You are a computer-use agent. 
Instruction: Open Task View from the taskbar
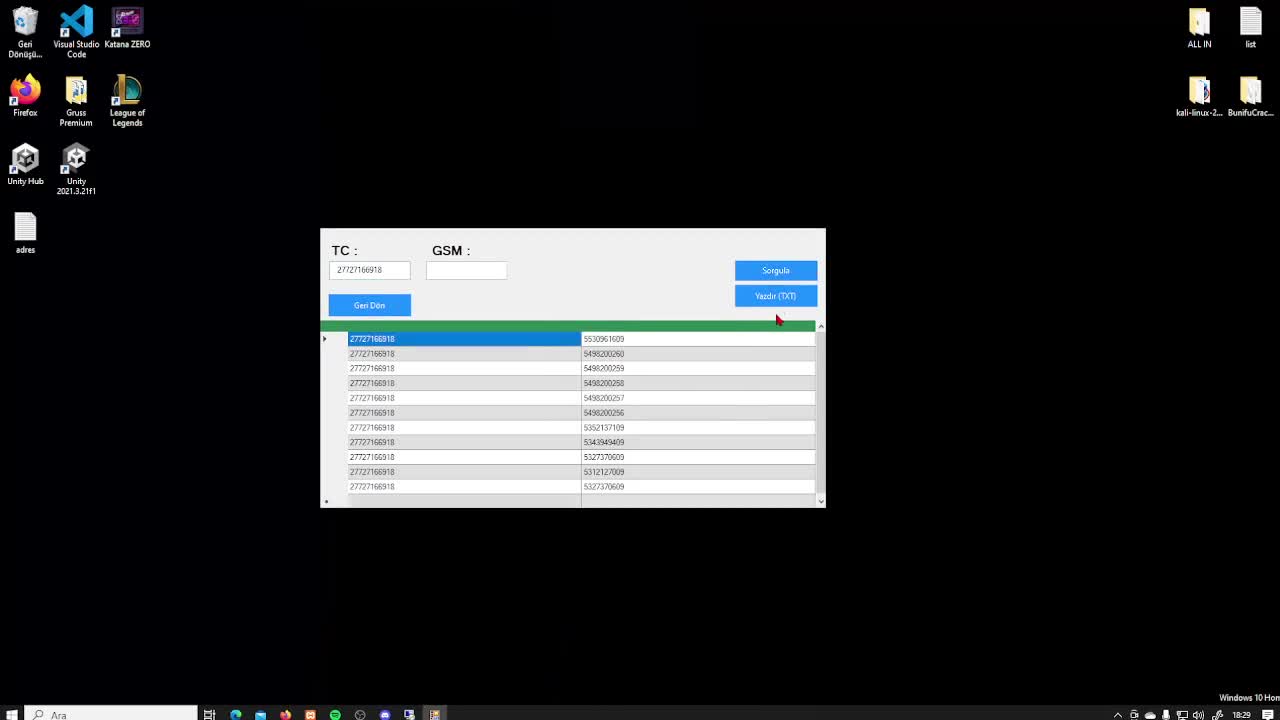209,714
